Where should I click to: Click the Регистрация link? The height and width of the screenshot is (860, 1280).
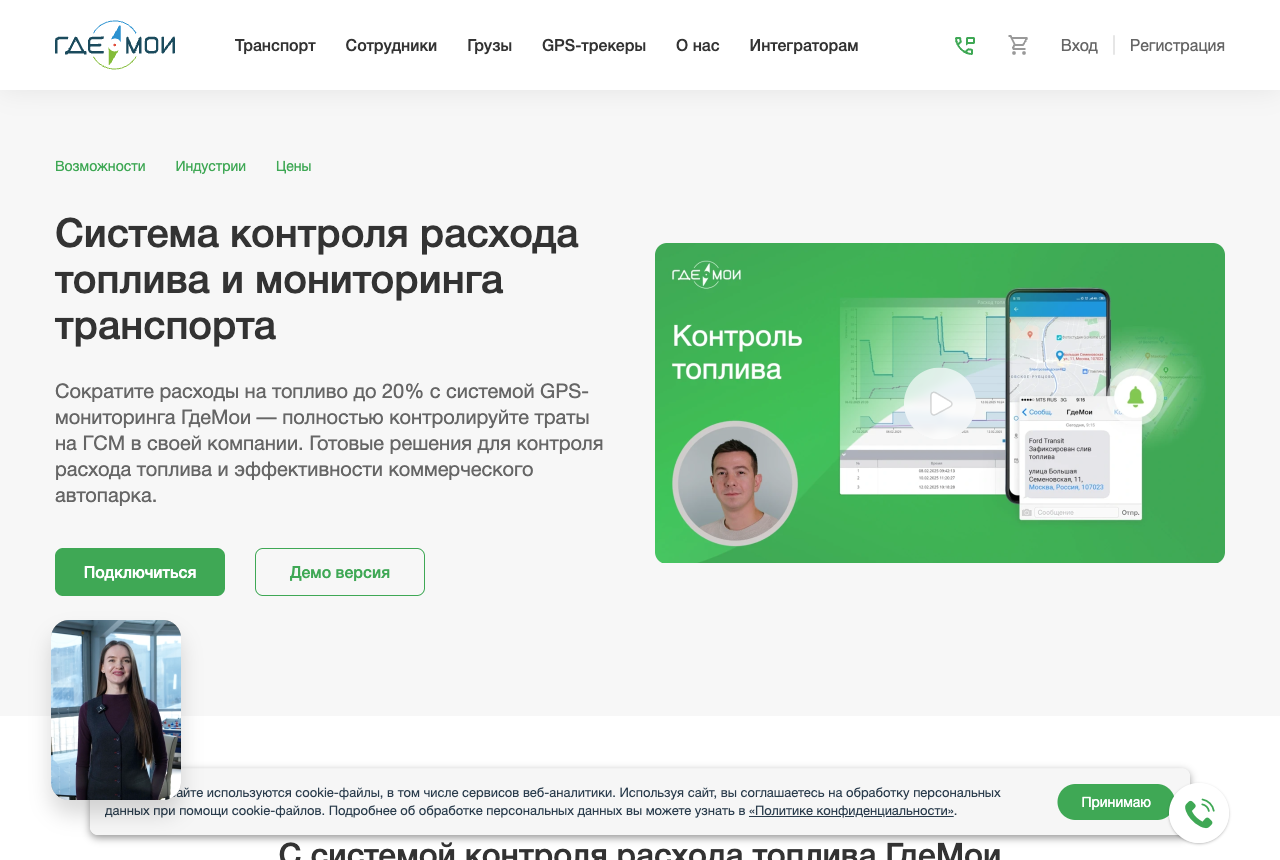tap(1177, 45)
